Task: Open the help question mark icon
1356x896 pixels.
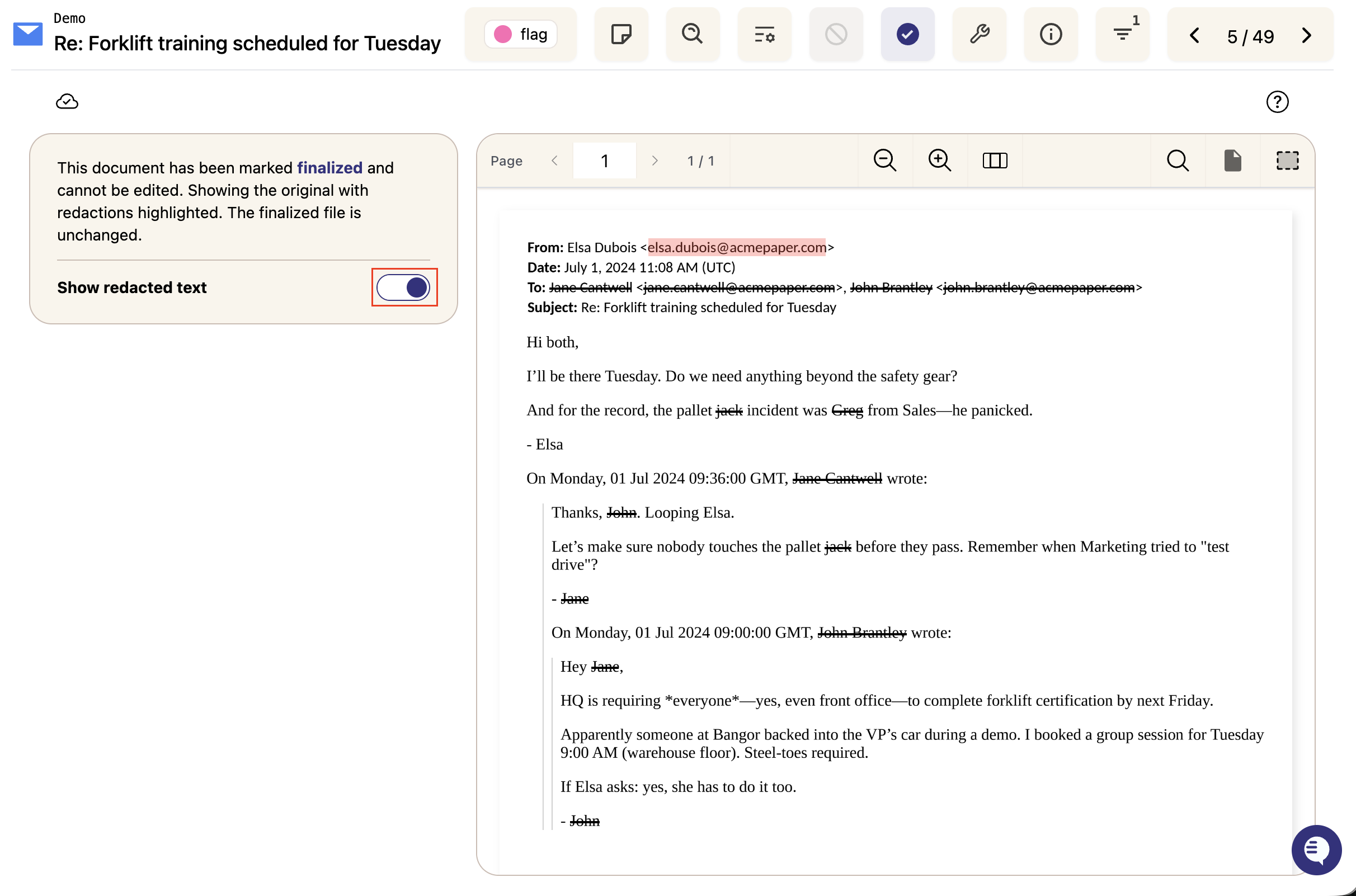Action: click(x=1277, y=102)
